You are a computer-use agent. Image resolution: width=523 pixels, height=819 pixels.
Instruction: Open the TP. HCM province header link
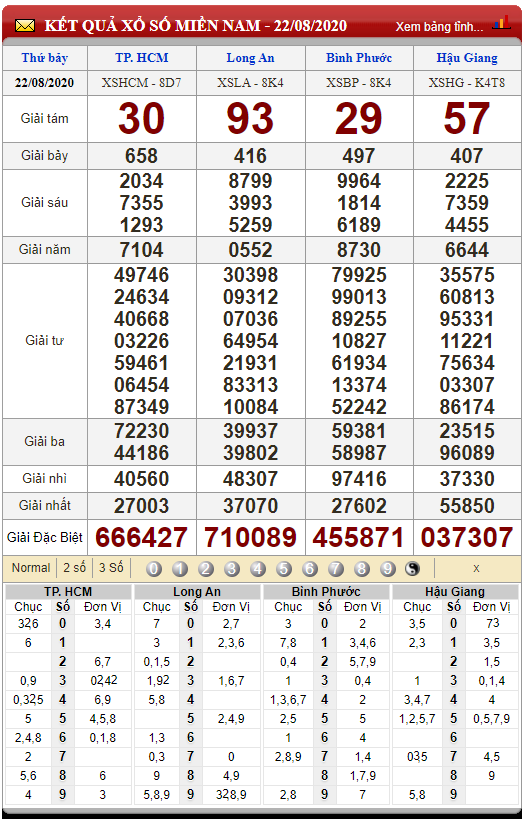tap(142, 58)
